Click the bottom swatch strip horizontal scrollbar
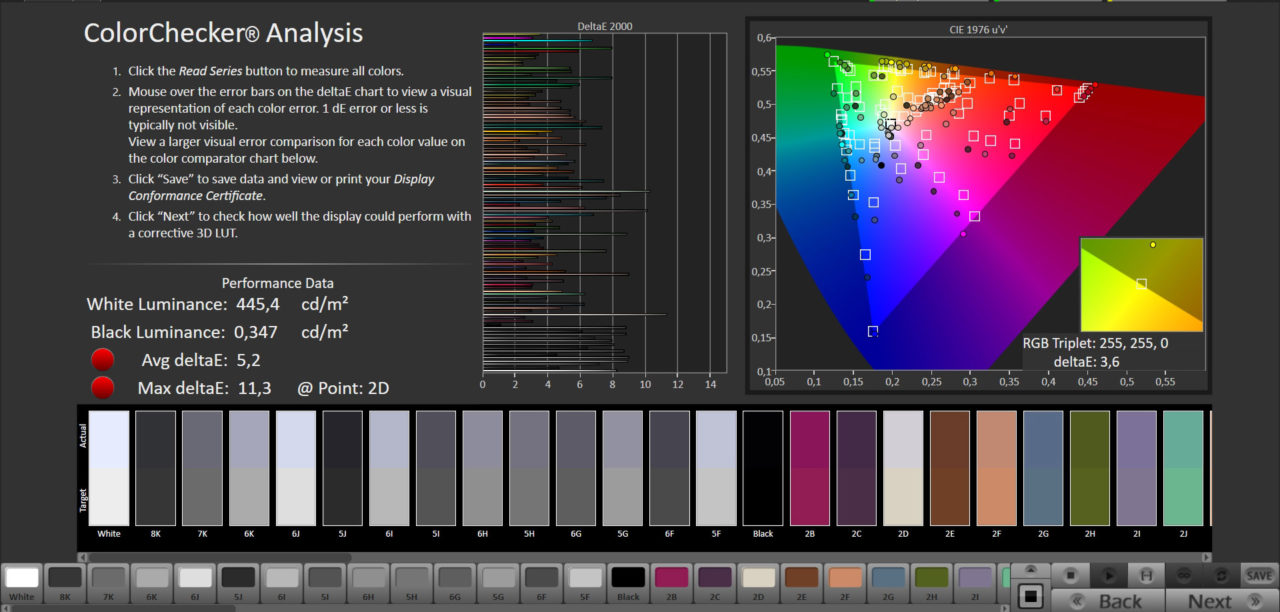Image resolution: width=1280 pixels, height=612 pixels. tap(505, 607)
